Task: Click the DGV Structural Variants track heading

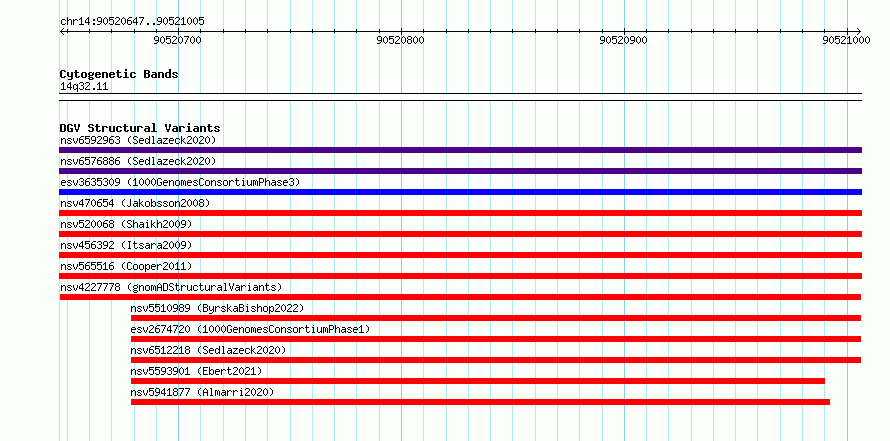Action: 140,128
